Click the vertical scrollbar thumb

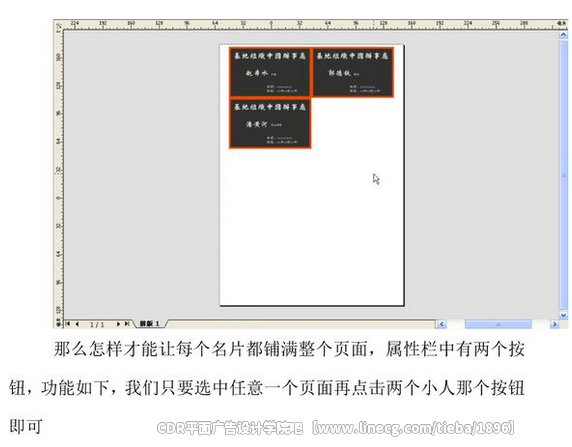pyautogui.click(x=563, y=175)
